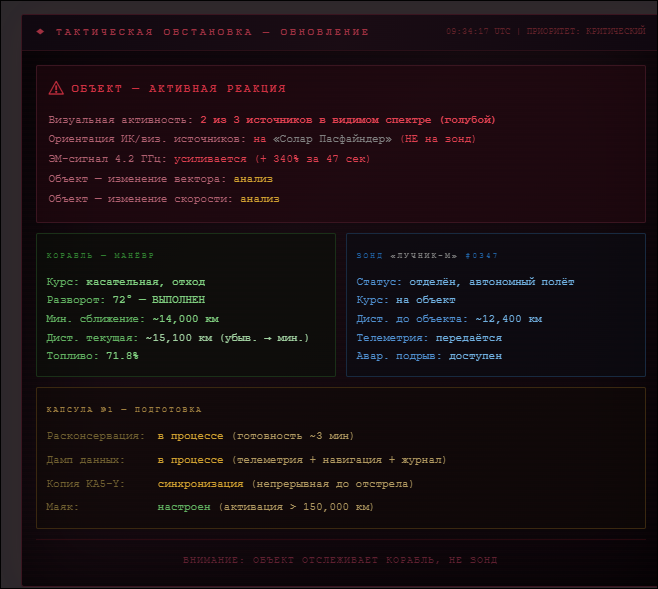Click beacon status 'настроен'
The height and width of the screenshot is (589, 658).
pyautogui.click(x=184, y=507)
